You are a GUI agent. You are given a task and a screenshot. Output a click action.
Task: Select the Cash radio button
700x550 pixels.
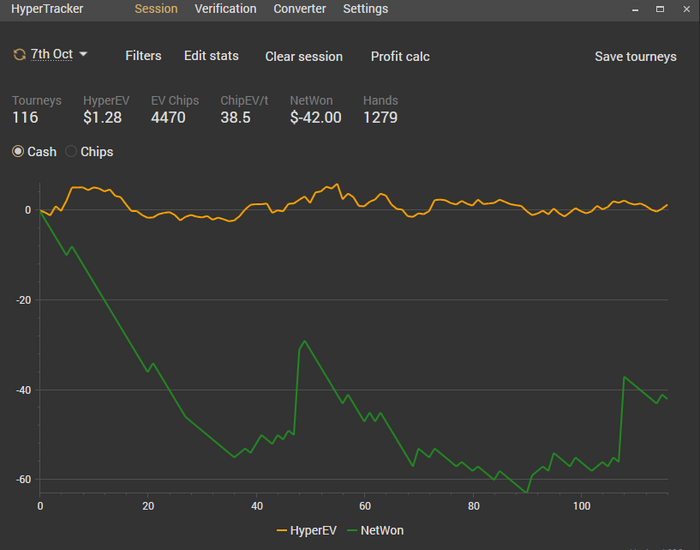pyautogui.click(x=18, y=151)
